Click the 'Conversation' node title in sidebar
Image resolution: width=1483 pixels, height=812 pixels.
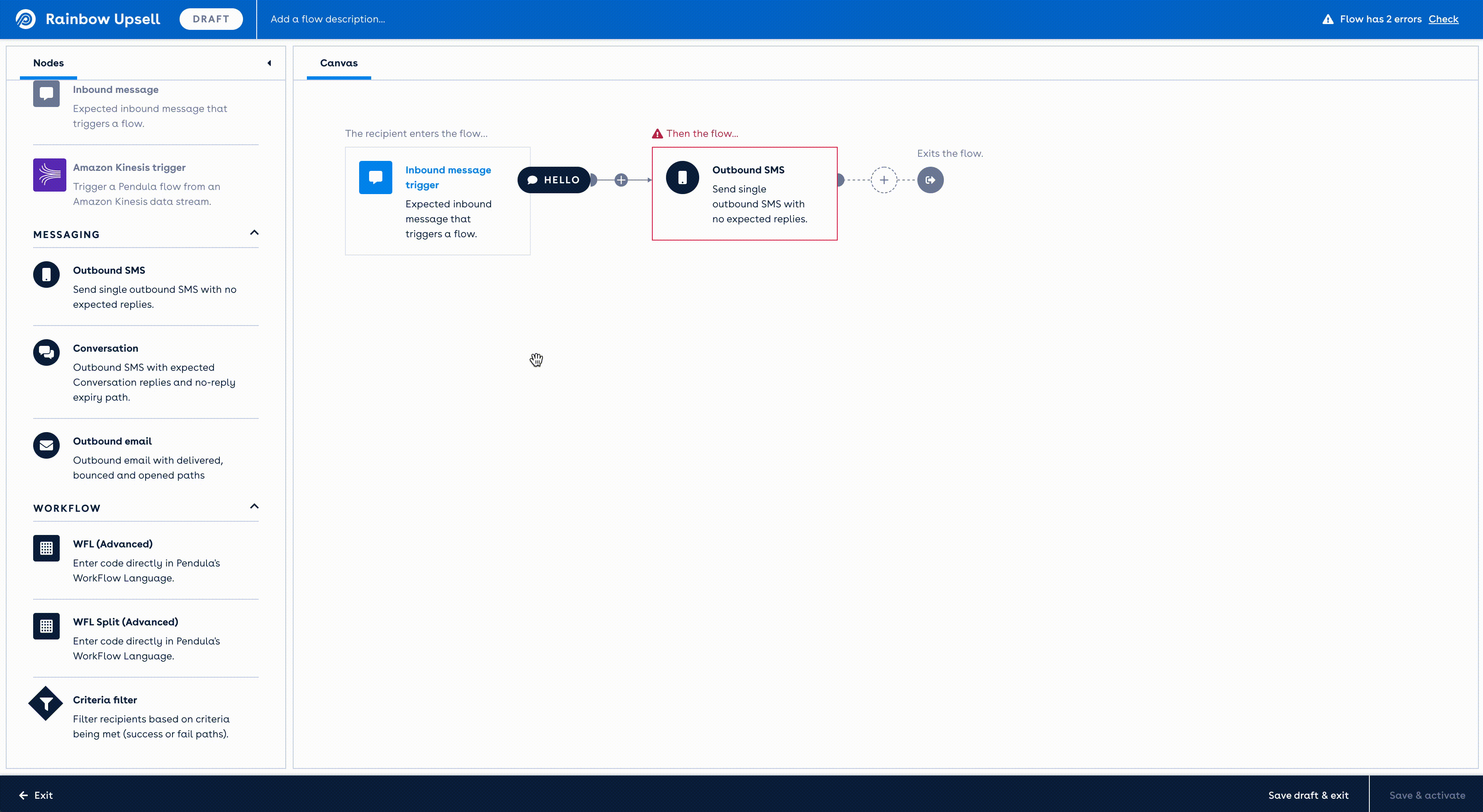click(105, 348)
